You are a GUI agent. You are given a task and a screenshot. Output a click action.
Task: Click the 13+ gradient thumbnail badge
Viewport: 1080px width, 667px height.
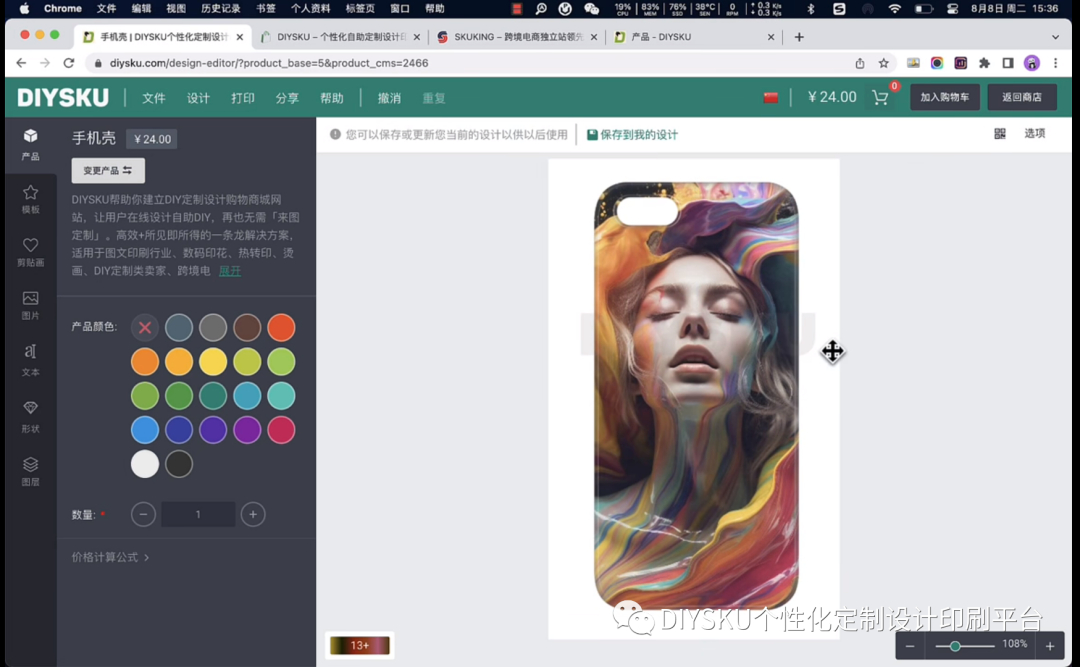click(360, 646)
